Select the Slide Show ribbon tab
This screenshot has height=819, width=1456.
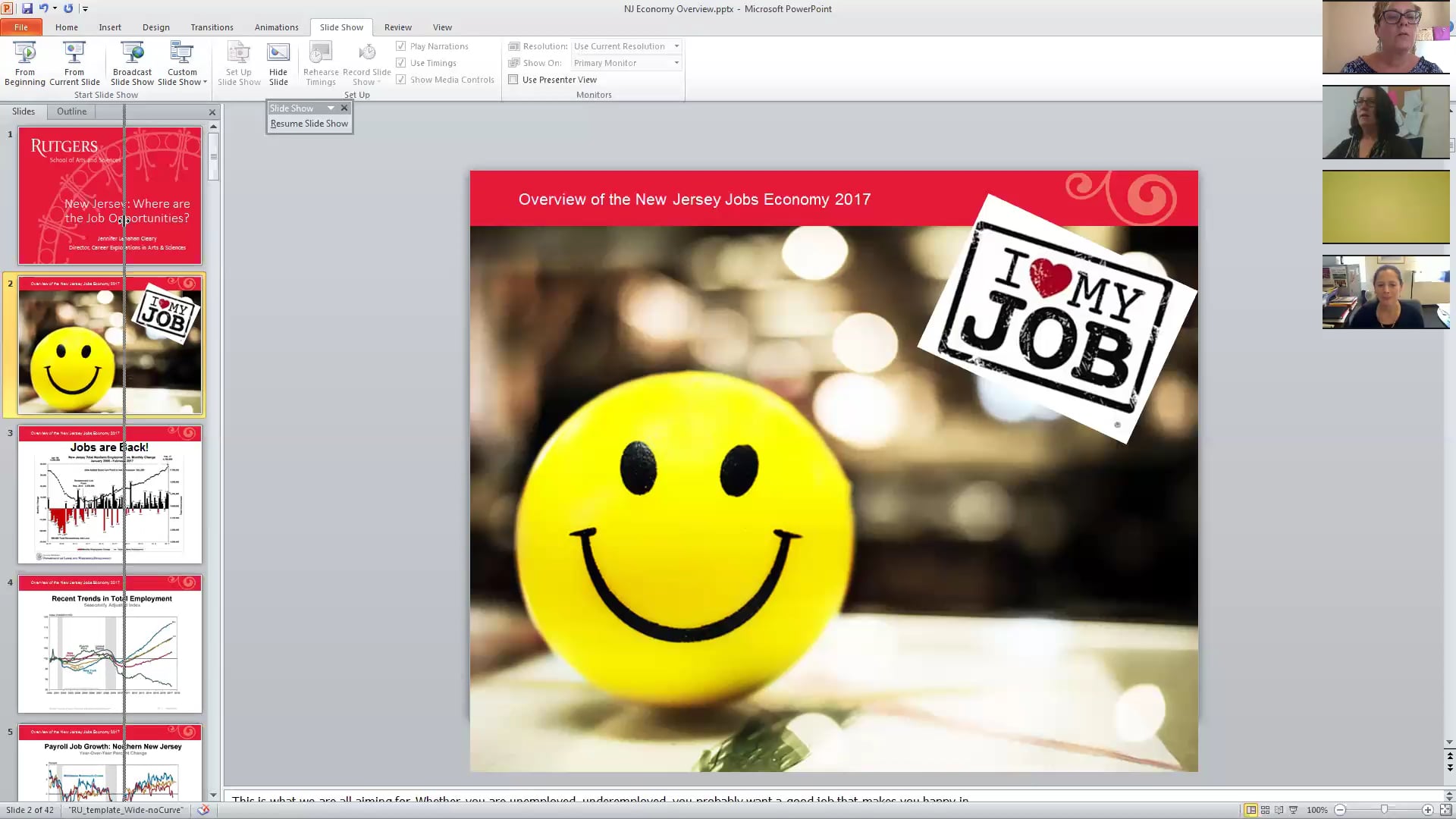[341, 27]
